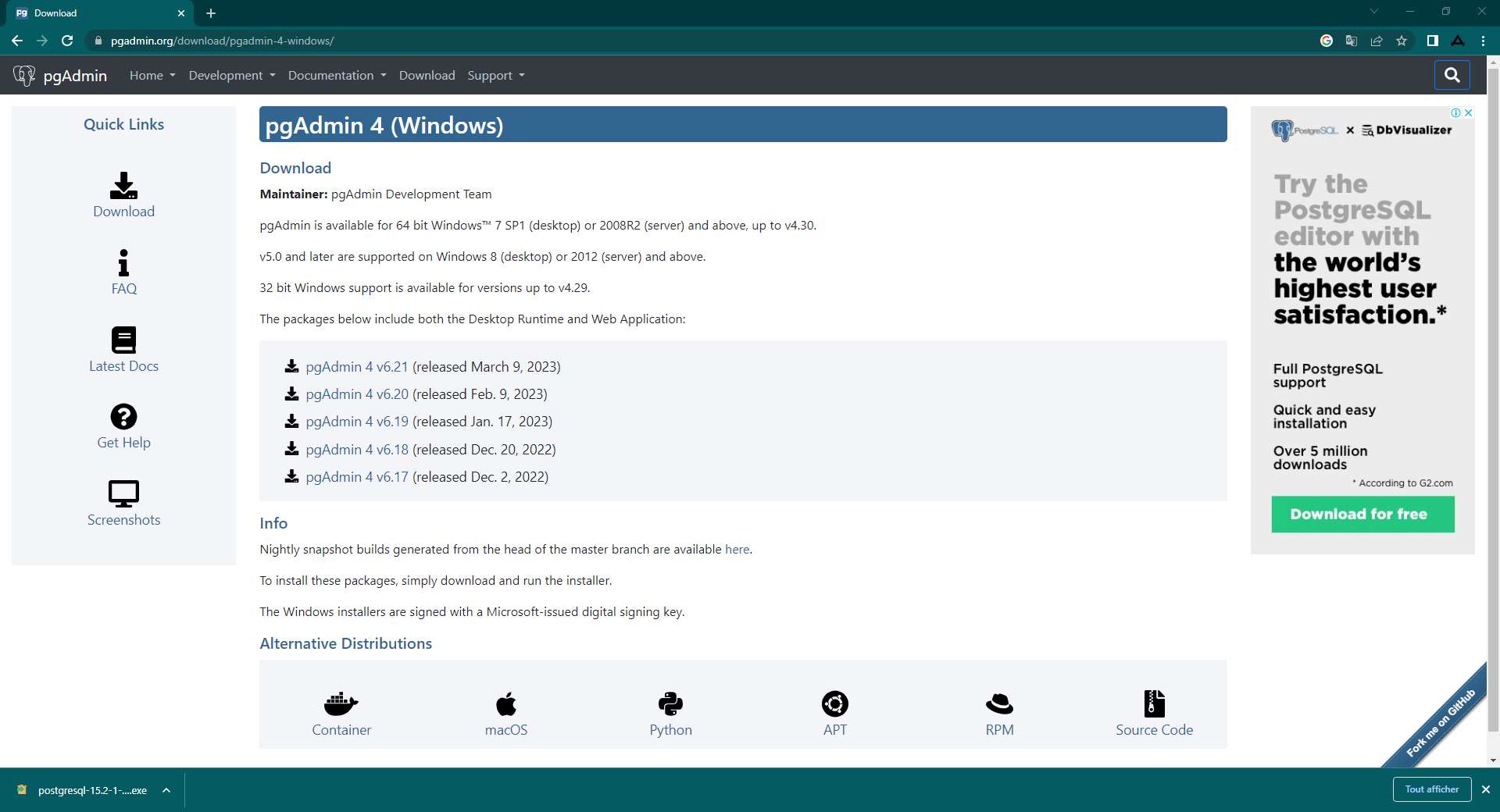Click download icon beside pgAdmin 4 v6.19
This screenshot has width=1500, height=812.
(x=291, y=421)
